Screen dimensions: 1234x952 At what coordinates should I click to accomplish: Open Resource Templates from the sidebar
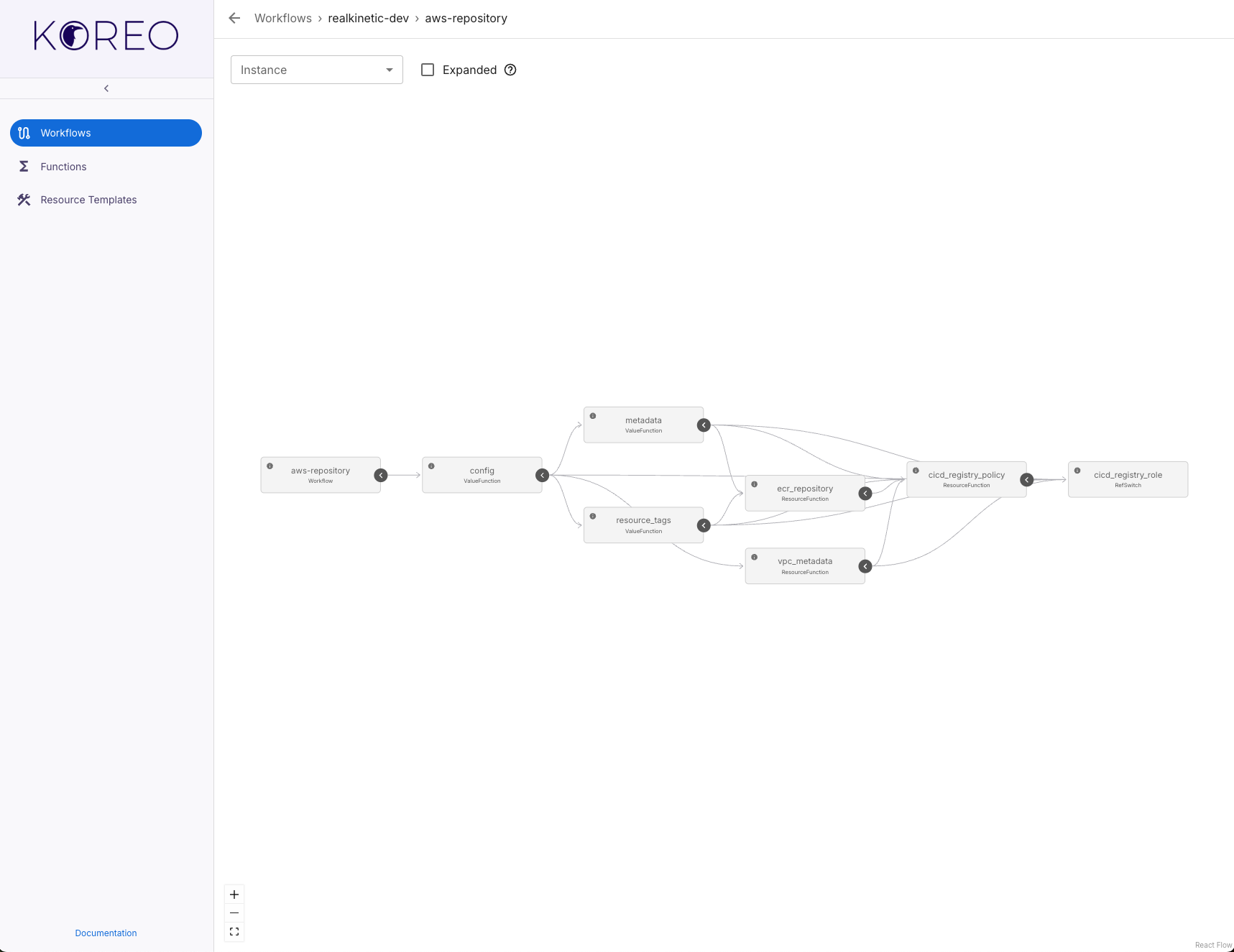pos(88,200)
